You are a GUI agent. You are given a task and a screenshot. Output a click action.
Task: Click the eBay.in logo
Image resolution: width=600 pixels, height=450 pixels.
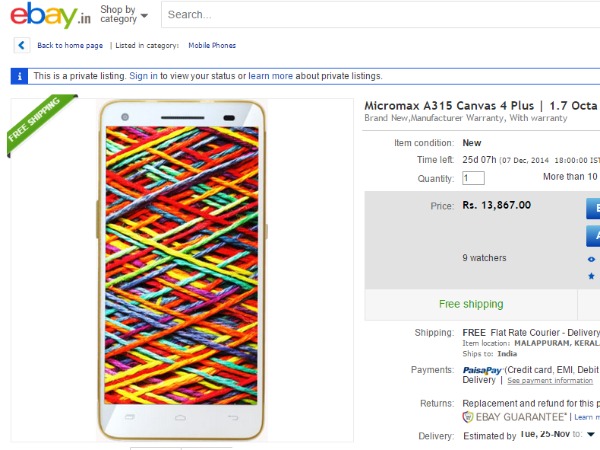(49, 17)
